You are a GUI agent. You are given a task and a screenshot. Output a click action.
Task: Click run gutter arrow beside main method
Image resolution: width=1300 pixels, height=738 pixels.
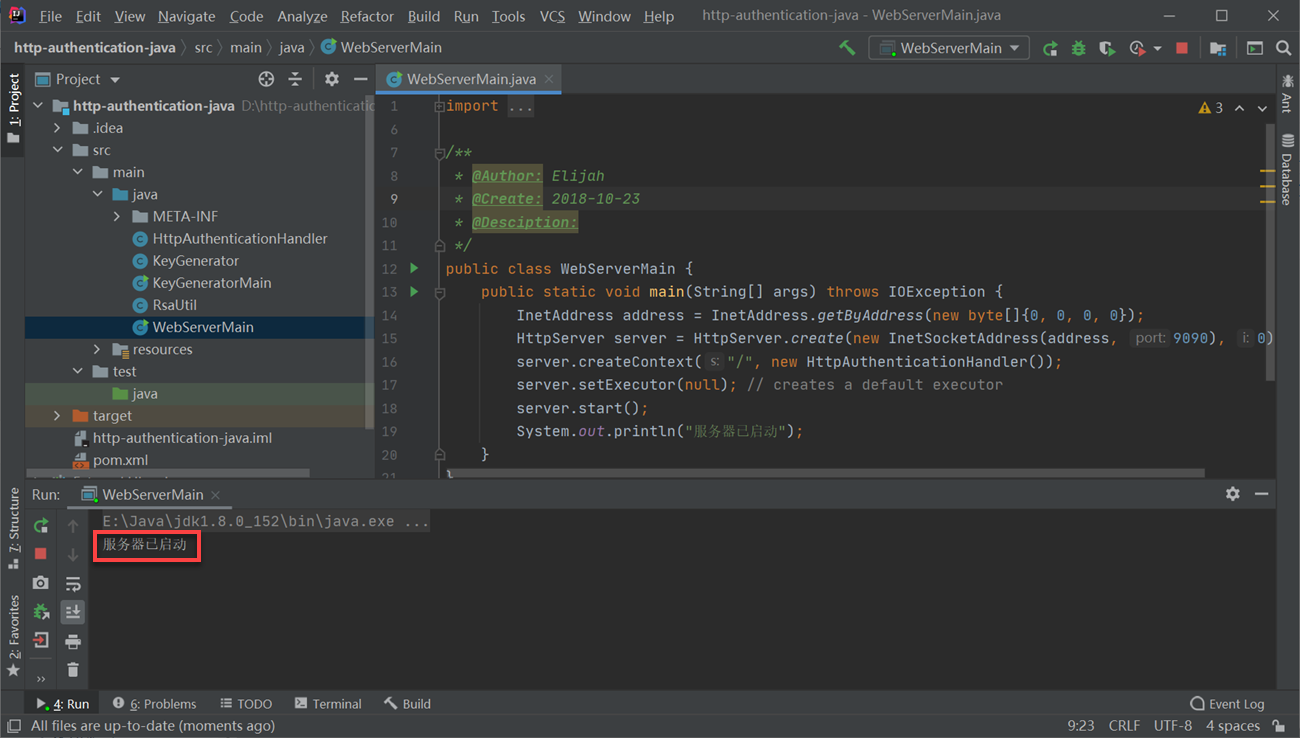click(414, 292)
